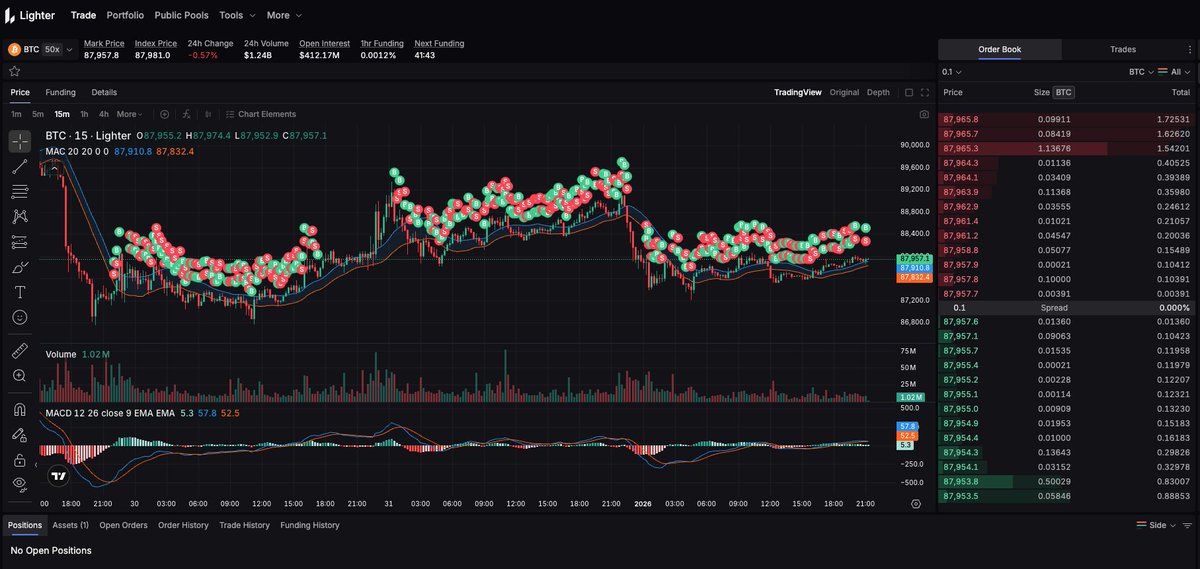
Task: Click the current price label 87,957.1 on axis
Action: (915, 259)
